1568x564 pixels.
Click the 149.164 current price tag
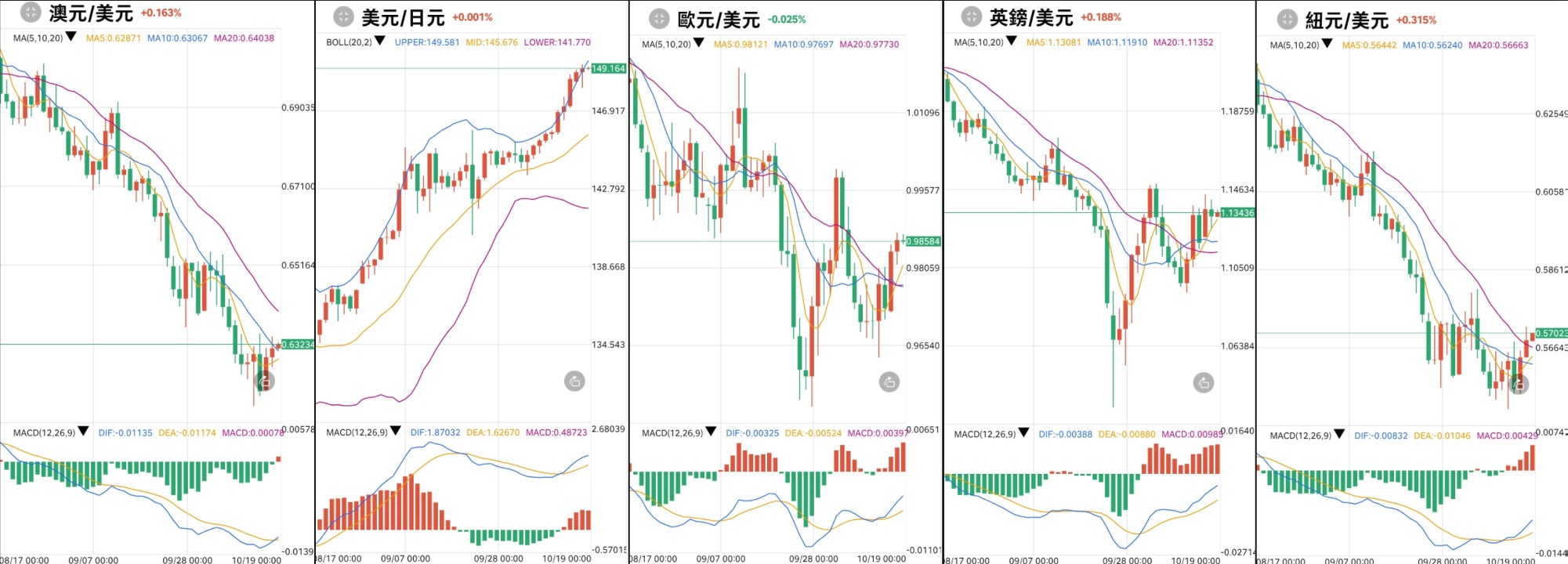coord(608,69)
